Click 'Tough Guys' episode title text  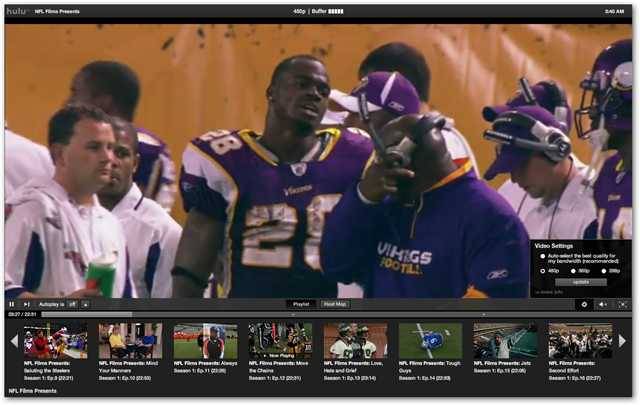coord(429,367)
